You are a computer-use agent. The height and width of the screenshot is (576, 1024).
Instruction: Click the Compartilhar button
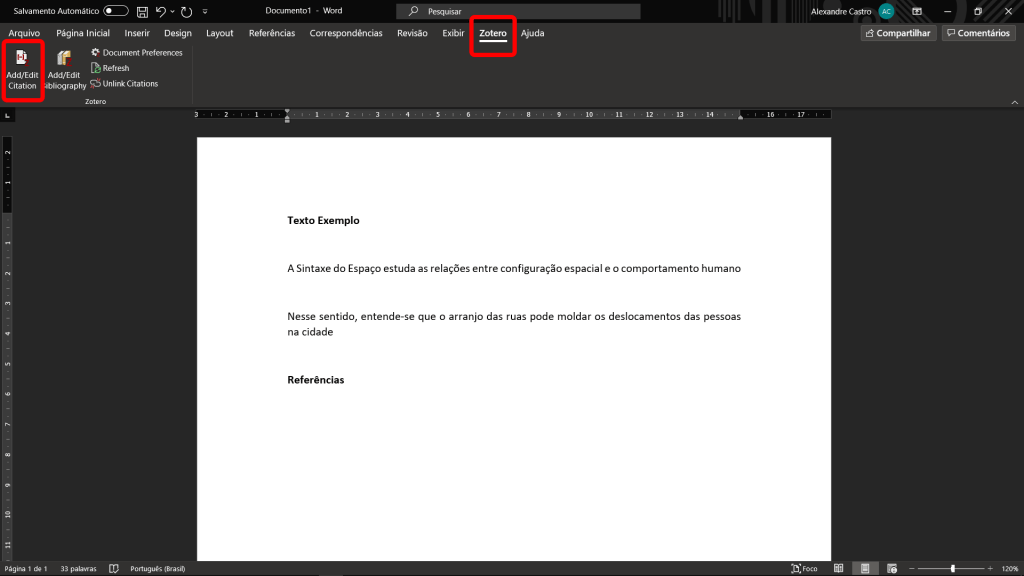point(897,33)
